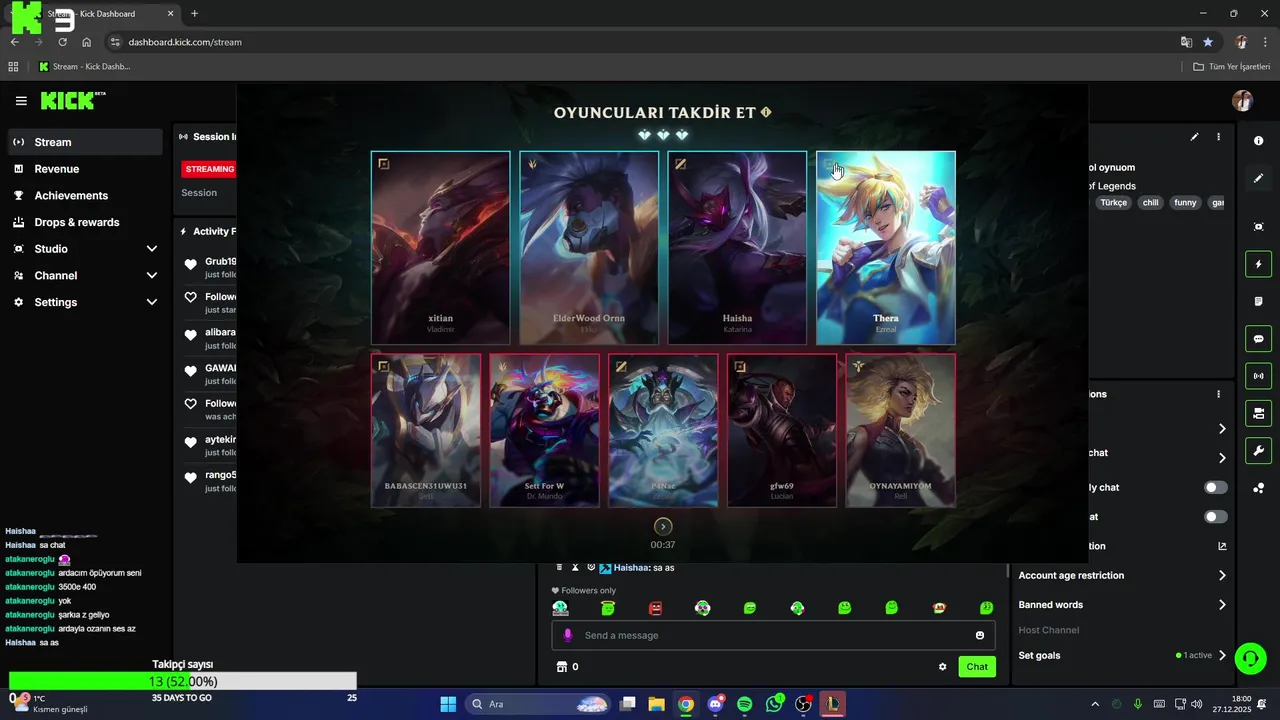Click the Send a message input field

pos(774,635)
